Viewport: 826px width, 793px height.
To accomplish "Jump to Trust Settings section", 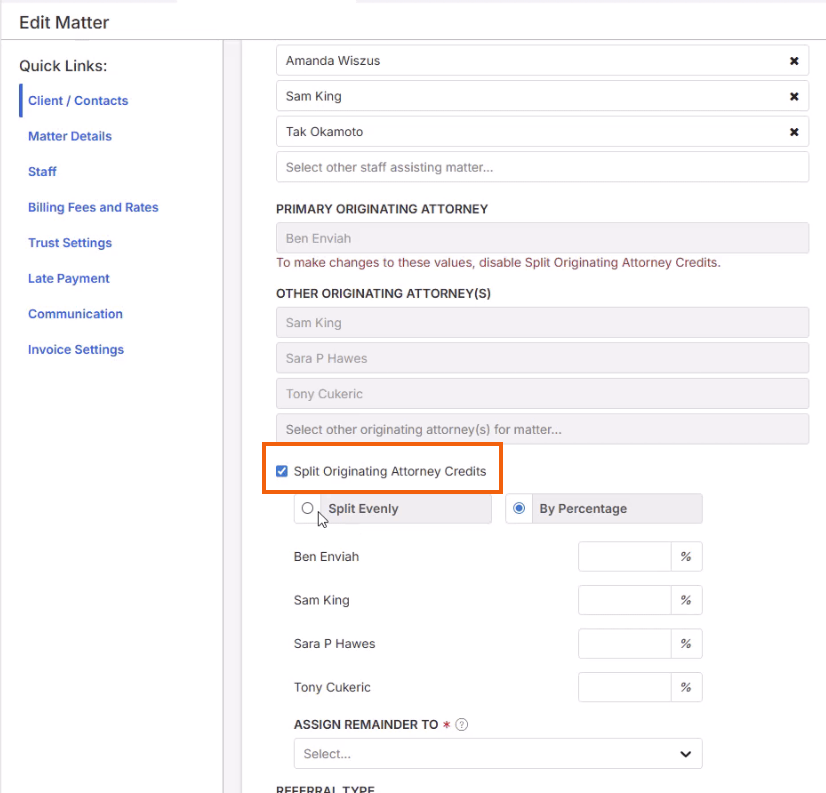I will point(70,243).
